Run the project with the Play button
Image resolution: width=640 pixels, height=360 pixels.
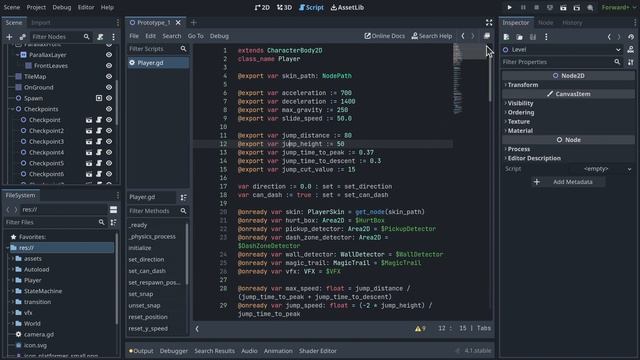click(x=509, y=7)
